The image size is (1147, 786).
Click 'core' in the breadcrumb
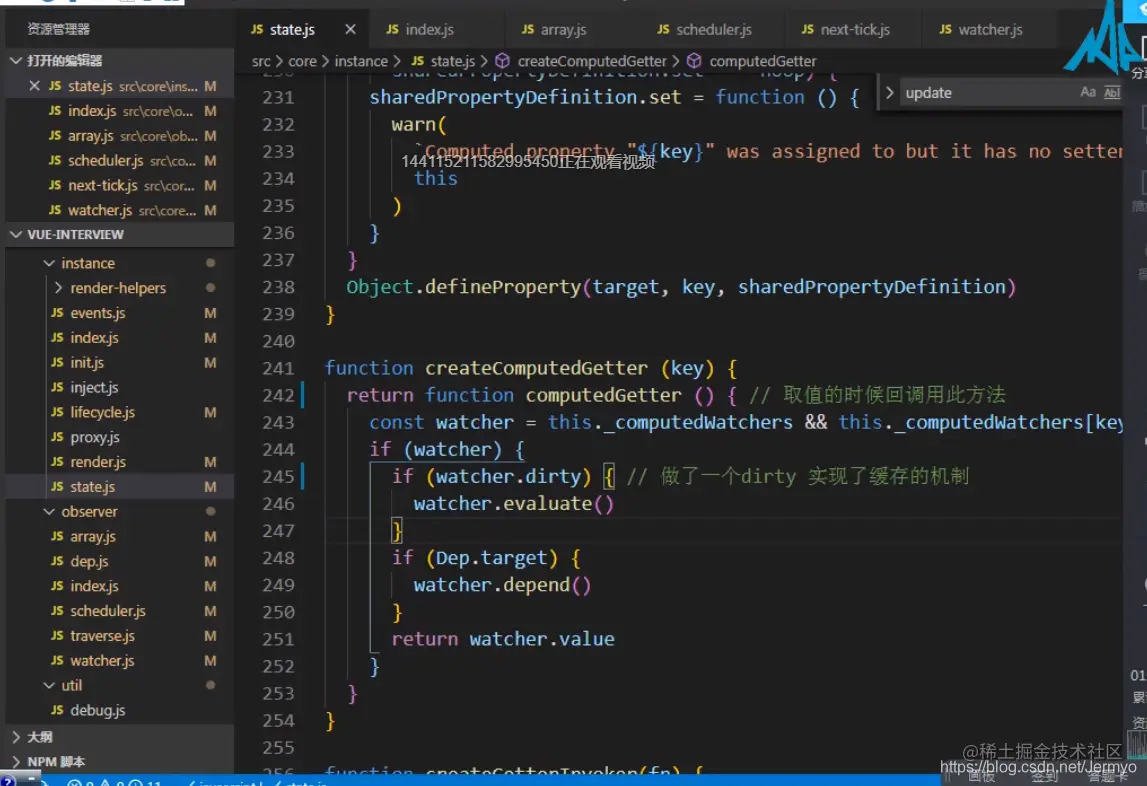[302, 61]
